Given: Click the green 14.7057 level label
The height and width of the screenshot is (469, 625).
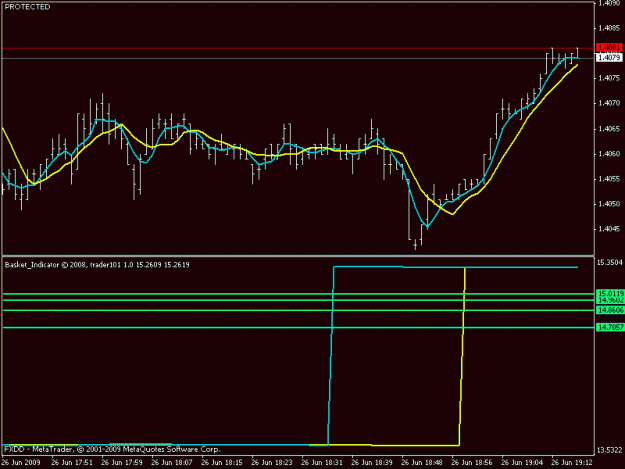Looking at the screenshot, I should click(610, 327).
